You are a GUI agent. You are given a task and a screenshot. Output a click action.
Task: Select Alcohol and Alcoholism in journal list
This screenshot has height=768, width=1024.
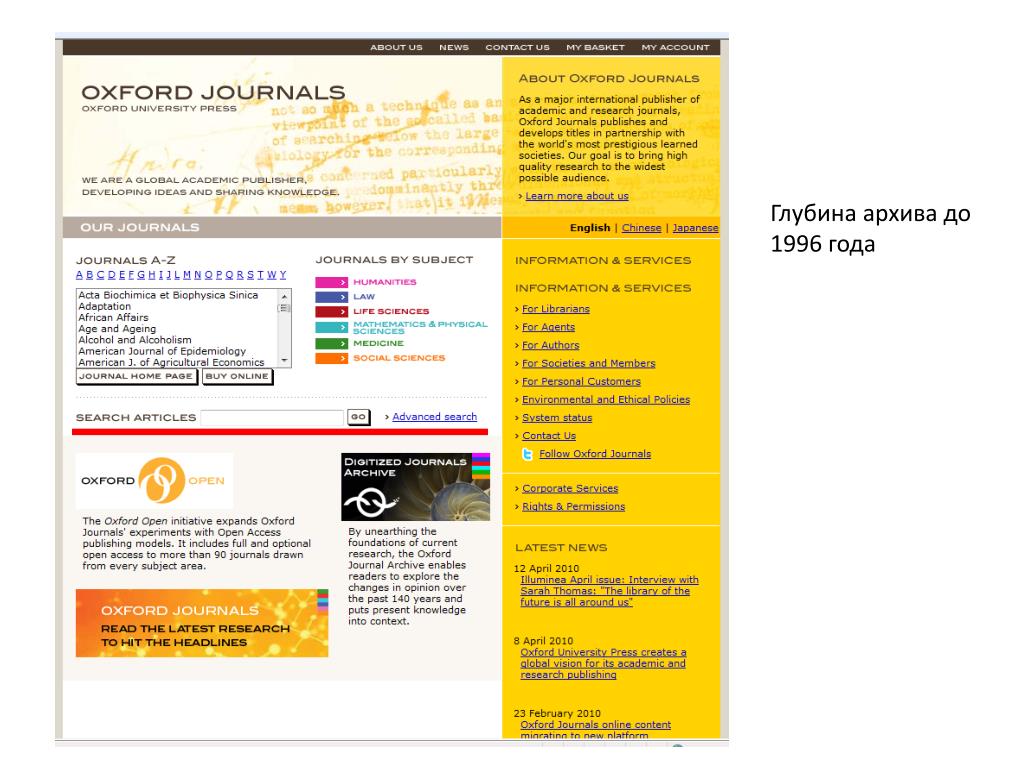[135, 340]
